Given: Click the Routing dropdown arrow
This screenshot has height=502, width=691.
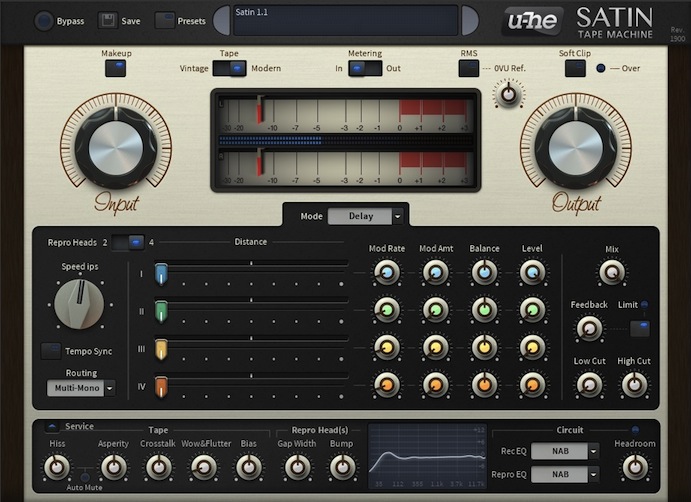Looking at the screenshot, I should point(110,388).
